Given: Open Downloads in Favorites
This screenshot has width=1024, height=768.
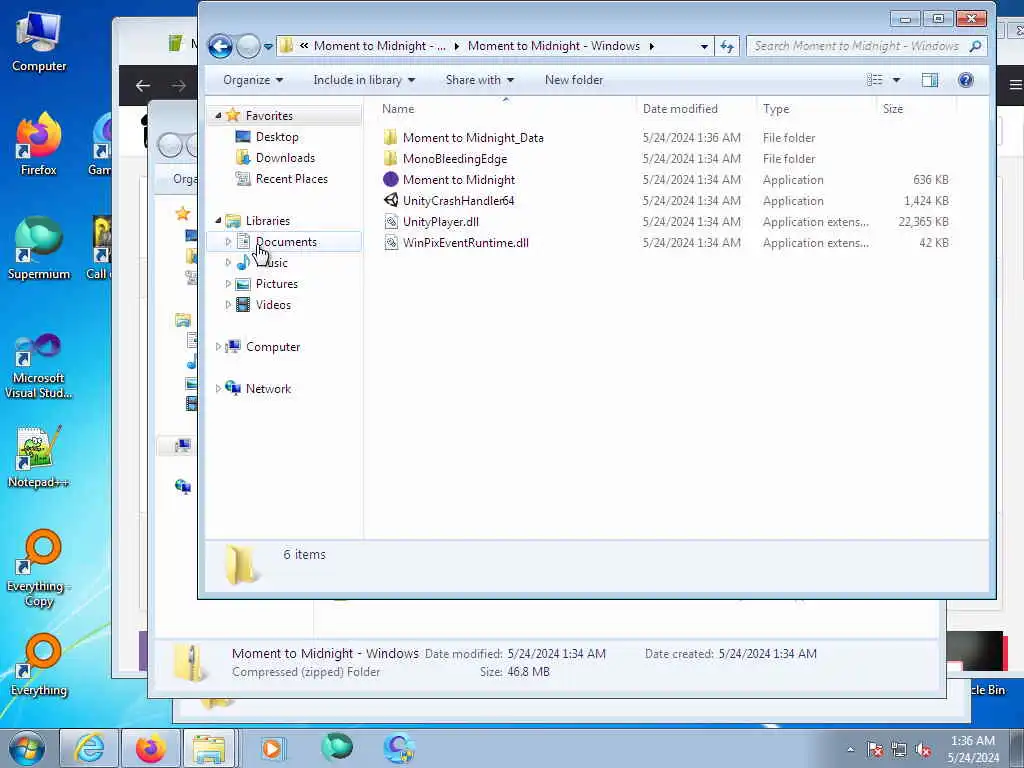Looking at the screenshot, I should pyautogui.click(x=285, y=157).
